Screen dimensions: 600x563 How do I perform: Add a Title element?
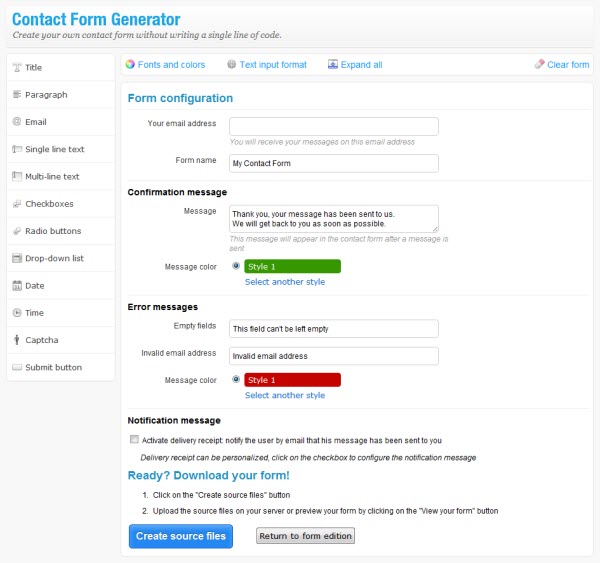point(61,67)
